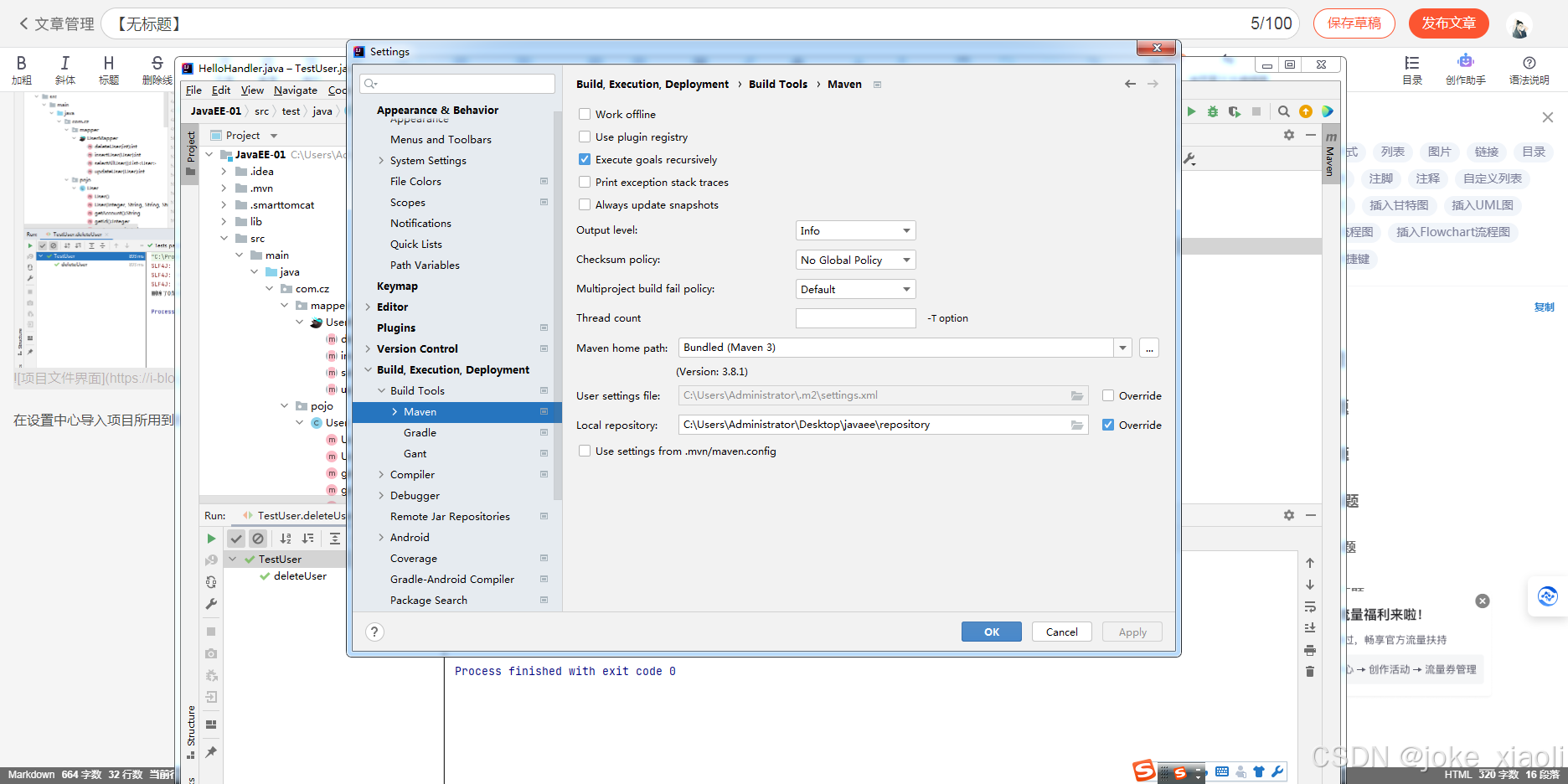Click the search magnifier in IDE toolbar
1568x784 pixels.
(x=1283, y=111)
